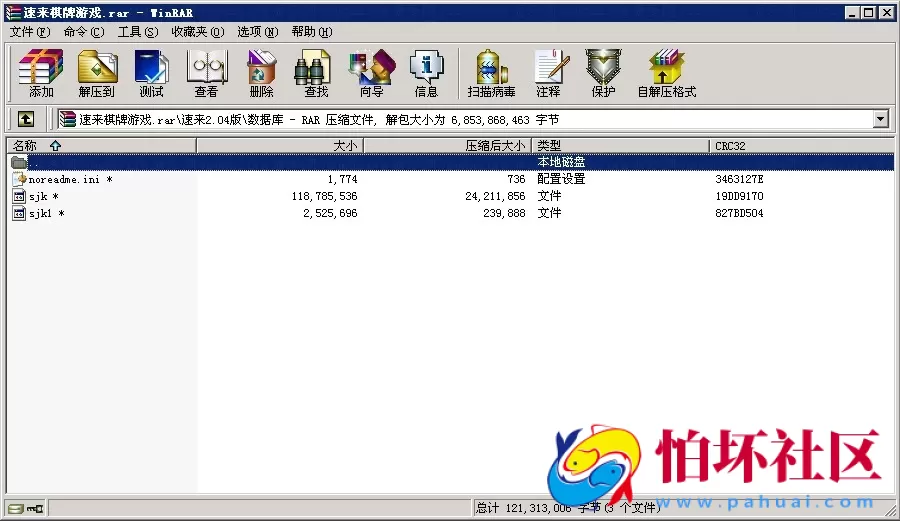
Task: Click CRC value 827BD504
Action: 739,213
